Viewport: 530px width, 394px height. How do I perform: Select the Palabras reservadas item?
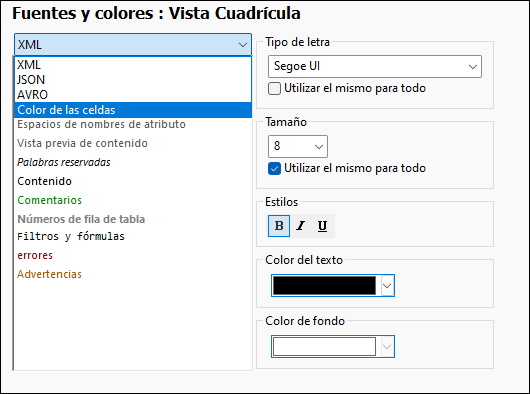[x=64, y=163]
